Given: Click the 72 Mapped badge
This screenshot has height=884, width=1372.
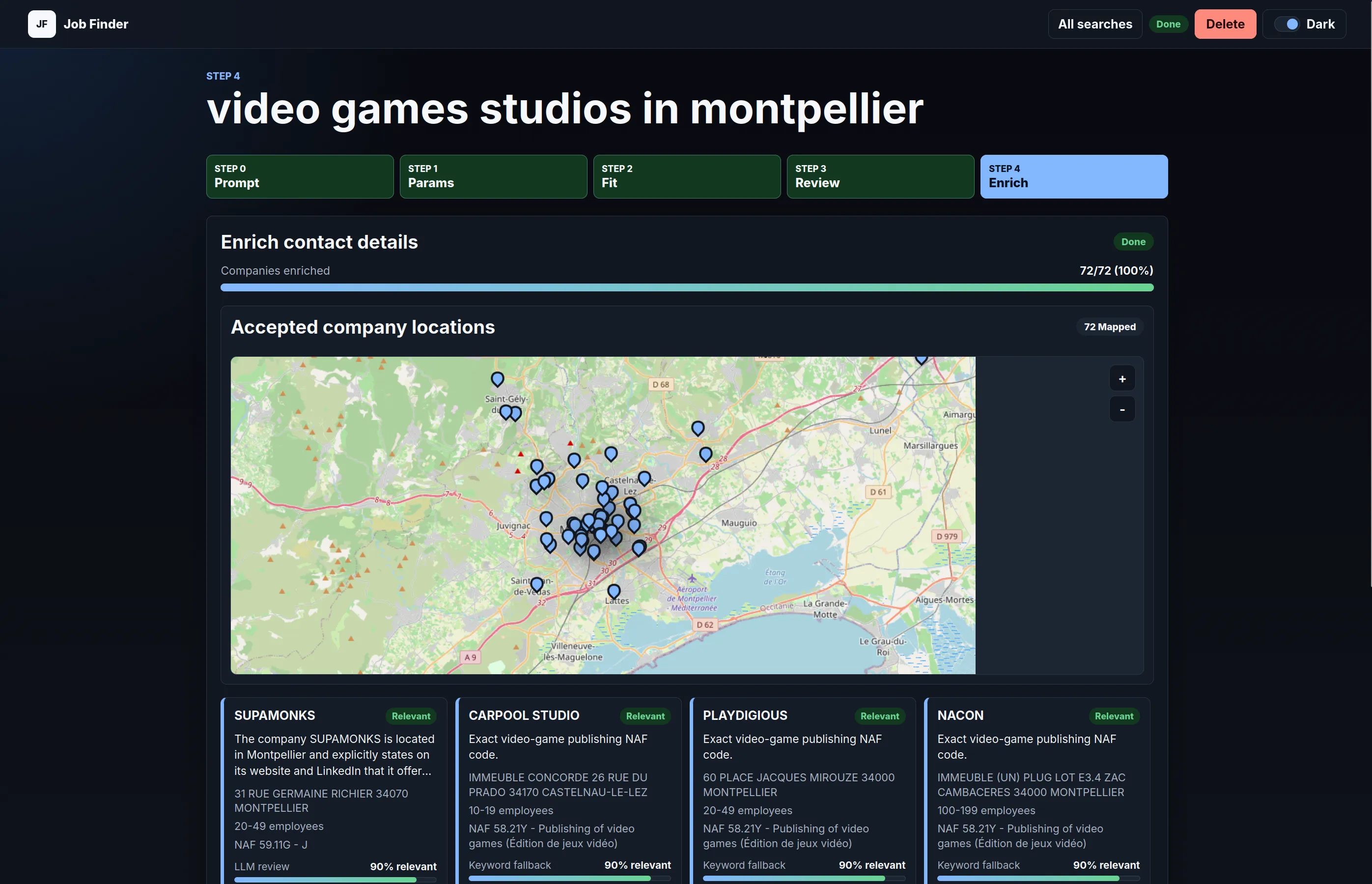Looking at the screenshot, I should (1109, 327).
